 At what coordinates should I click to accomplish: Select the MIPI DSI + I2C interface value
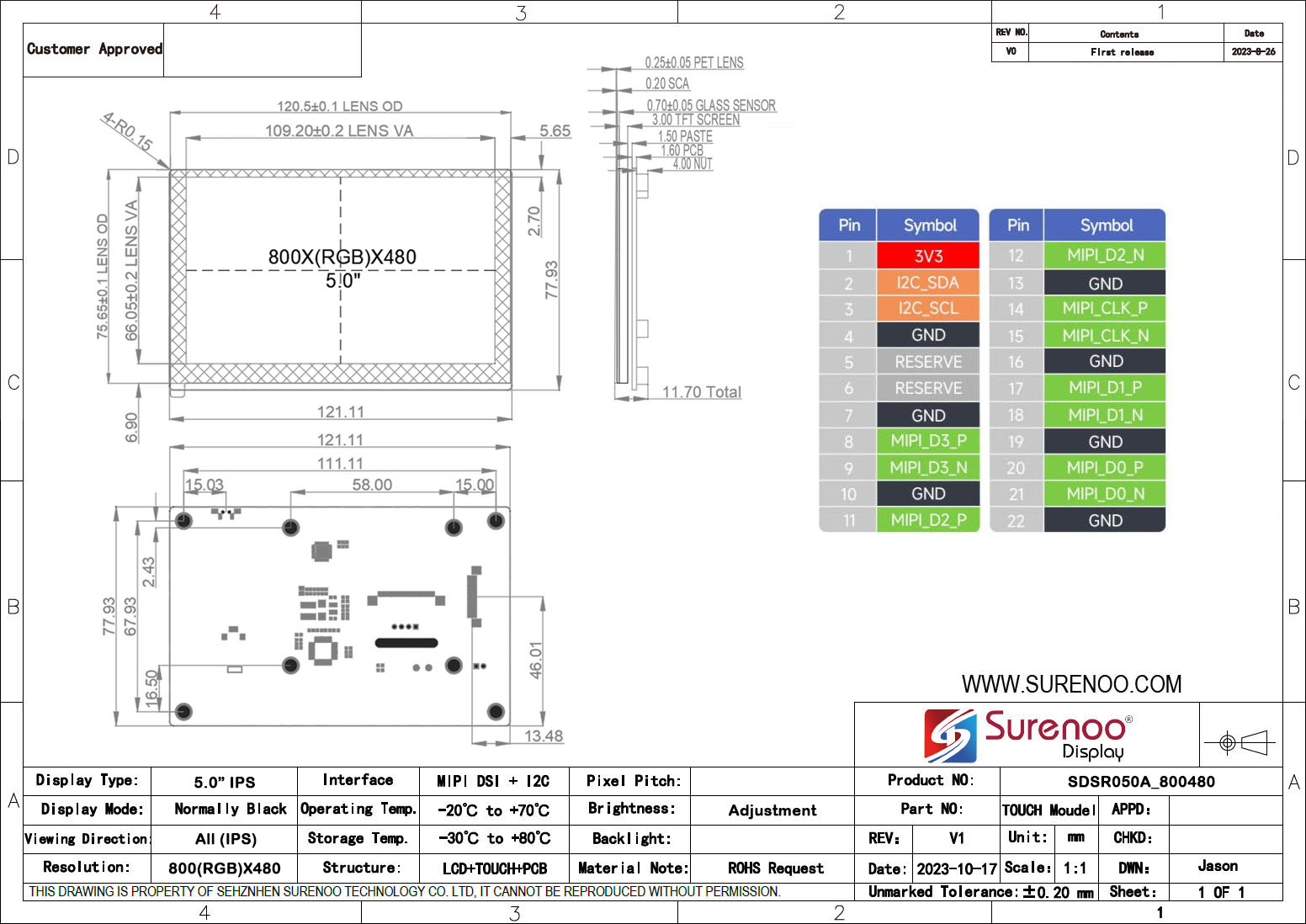[x=493, y=782]
